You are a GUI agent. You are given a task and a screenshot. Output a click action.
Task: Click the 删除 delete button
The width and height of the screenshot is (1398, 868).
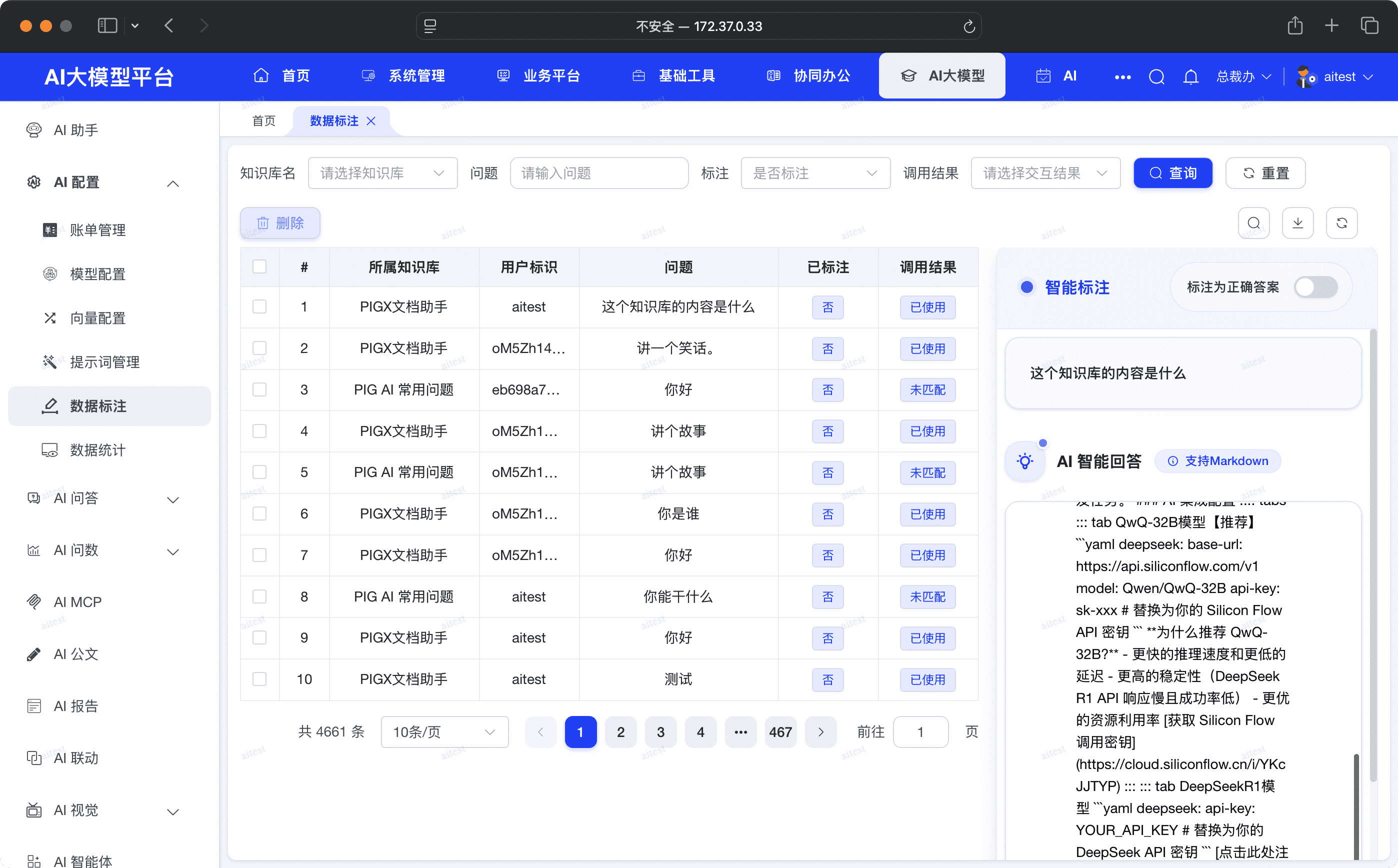[x=280, y=223]
